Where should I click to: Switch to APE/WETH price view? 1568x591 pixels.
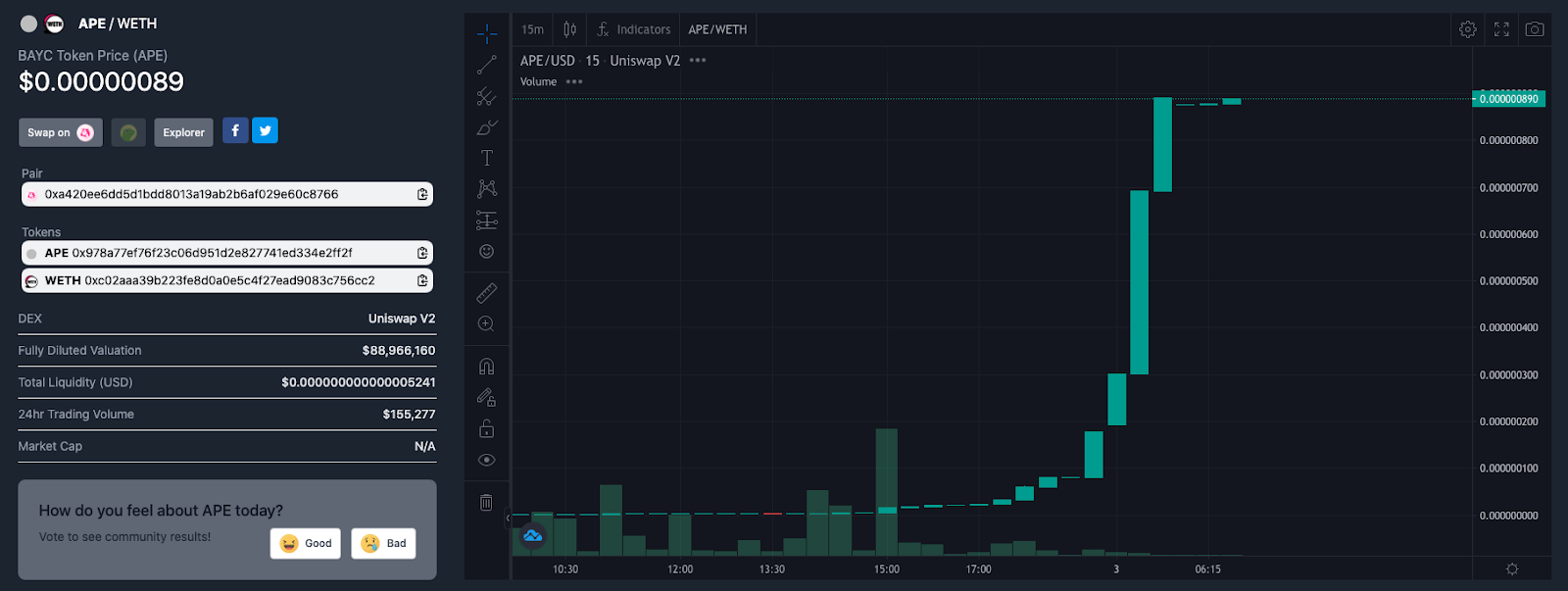(717, 29)
